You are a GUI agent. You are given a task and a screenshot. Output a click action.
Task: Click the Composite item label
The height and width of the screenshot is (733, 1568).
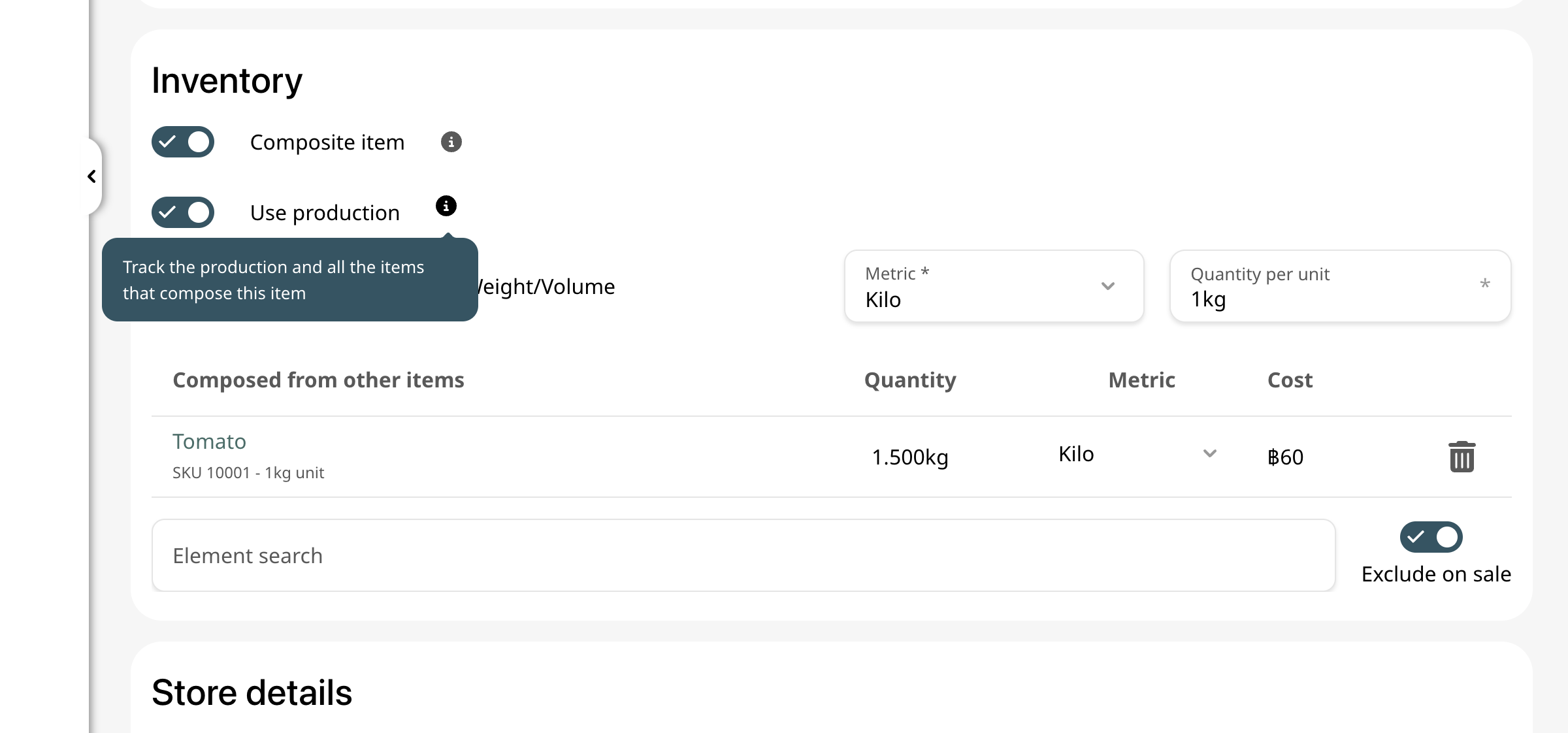tap(327, 142)
